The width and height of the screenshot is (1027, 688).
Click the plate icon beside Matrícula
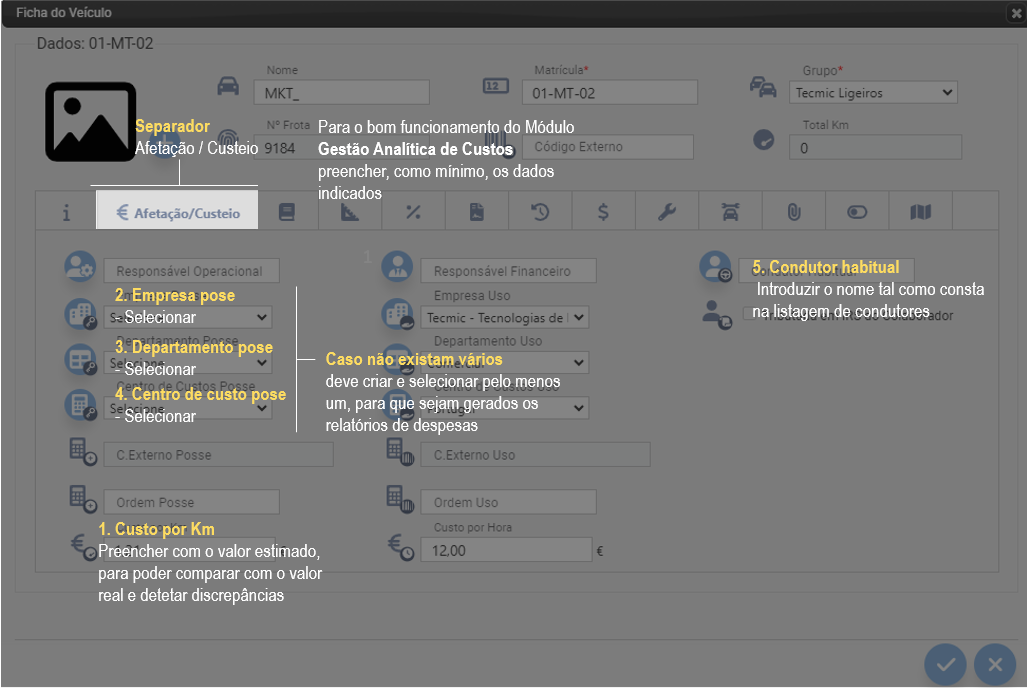[x=495, y=86]
